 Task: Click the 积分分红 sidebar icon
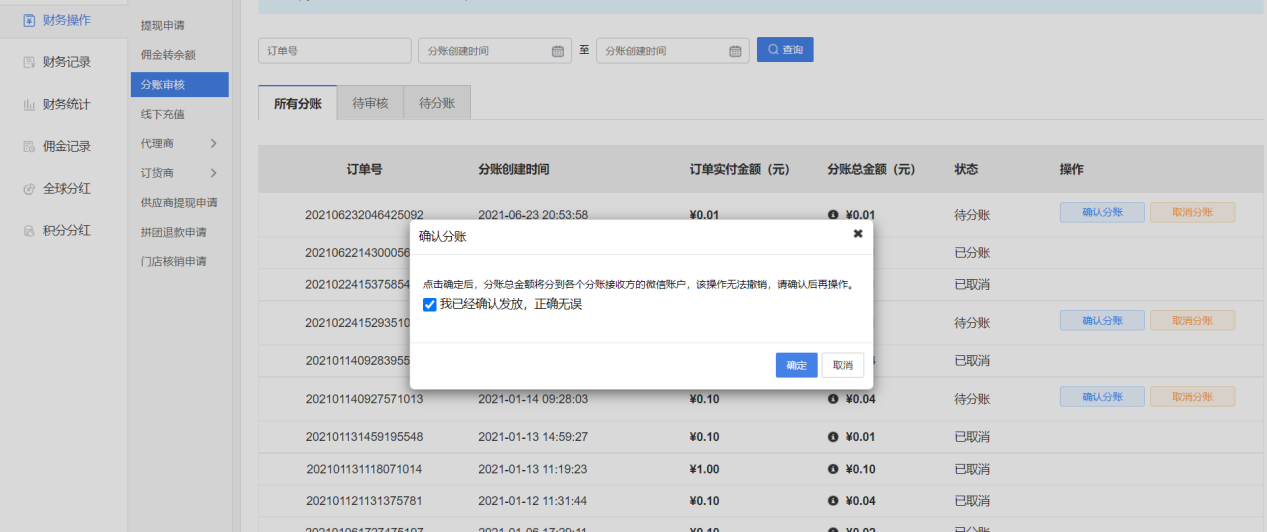pyautogui.click(x=30, y=230)
